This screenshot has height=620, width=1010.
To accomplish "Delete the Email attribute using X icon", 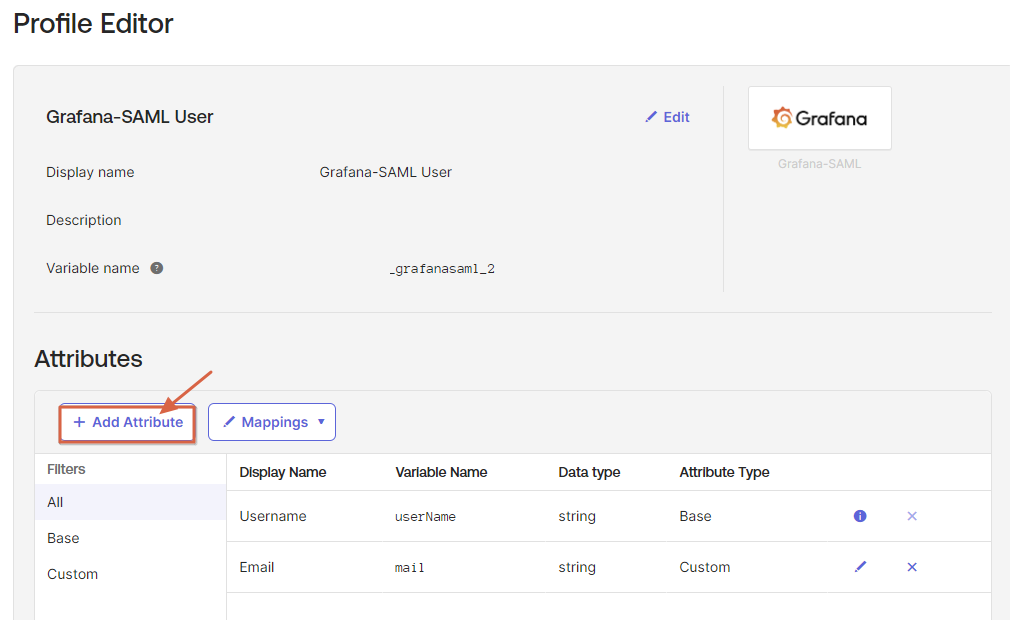I will pyautogui.click(x=912, y=567).
